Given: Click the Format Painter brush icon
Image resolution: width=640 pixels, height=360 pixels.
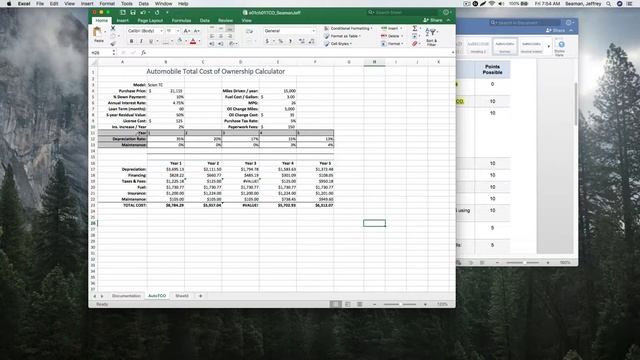Looking at the screenshot, I should [x=113, y=43].
